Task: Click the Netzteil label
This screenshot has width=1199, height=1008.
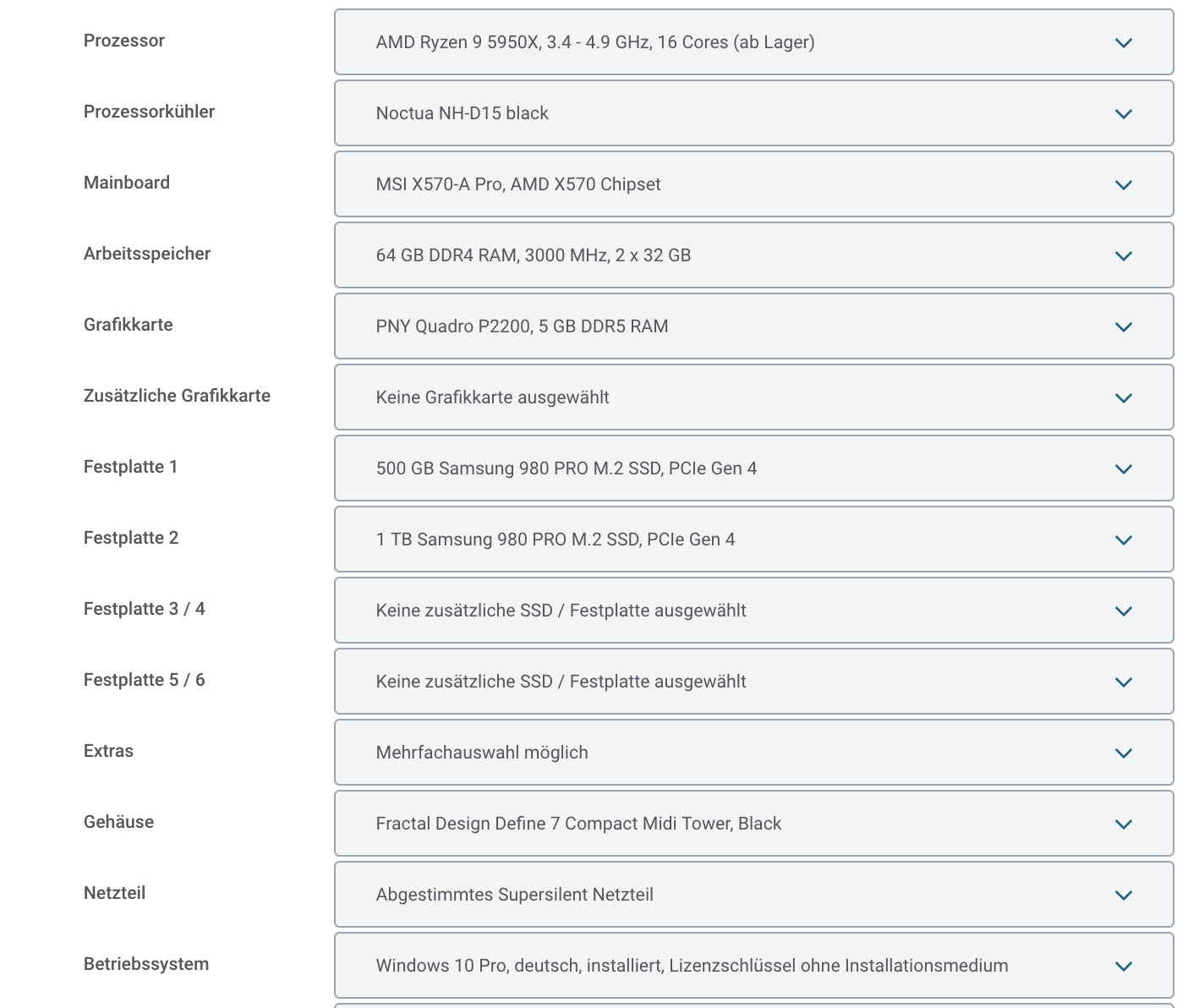Action: (114, 893)
